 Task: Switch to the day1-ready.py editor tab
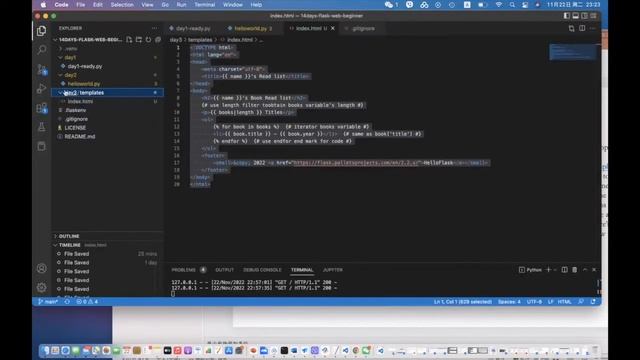click(193, 28)
